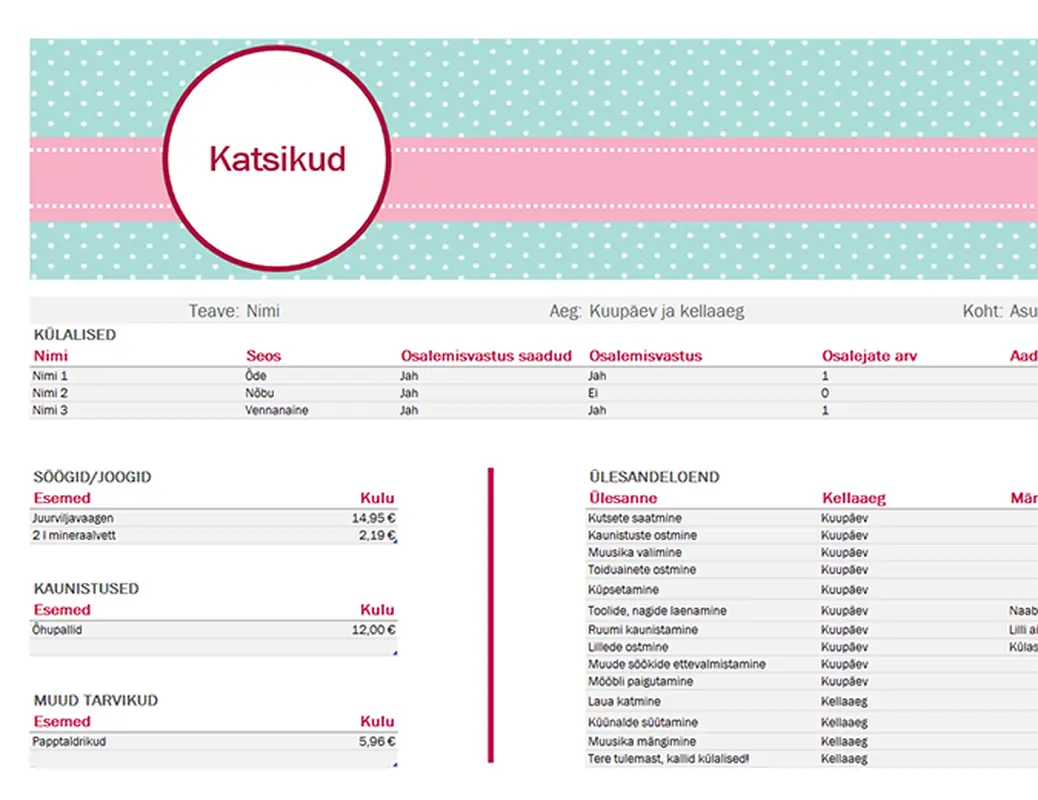The height and width of the screenshot is (800, 1038).
Task: Click the Toolide, nagide laenamine task
Action: [657, 611]
